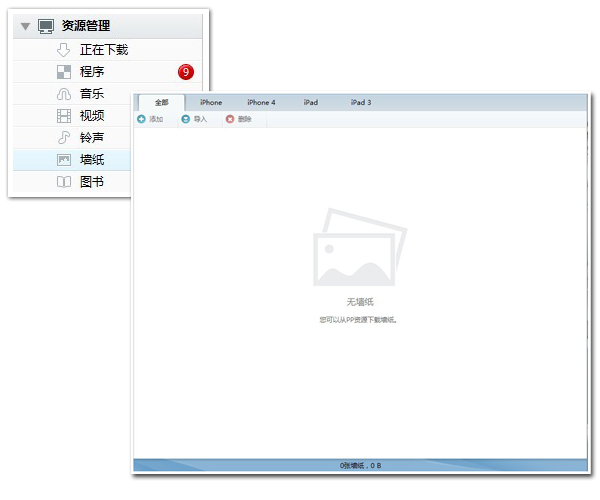Click the headphones icon next to 音乐
This screenshot has height=500, width=600.
[x=64, y=94]
